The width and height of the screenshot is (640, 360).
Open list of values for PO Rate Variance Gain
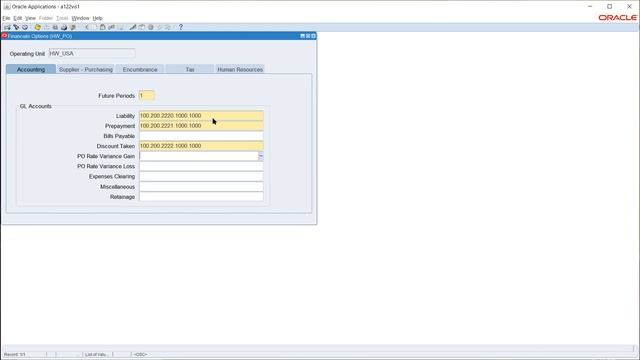point(261,156)
